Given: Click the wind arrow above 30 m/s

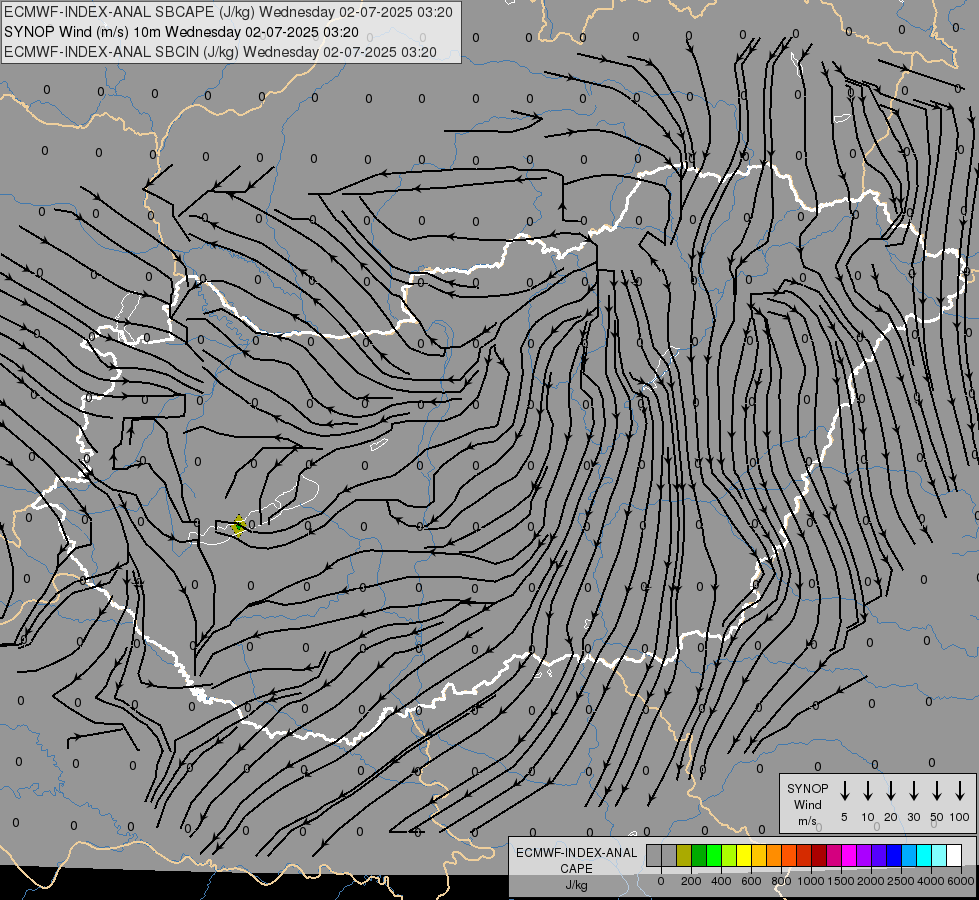Looking at the screenshot, I should [913, 791].
